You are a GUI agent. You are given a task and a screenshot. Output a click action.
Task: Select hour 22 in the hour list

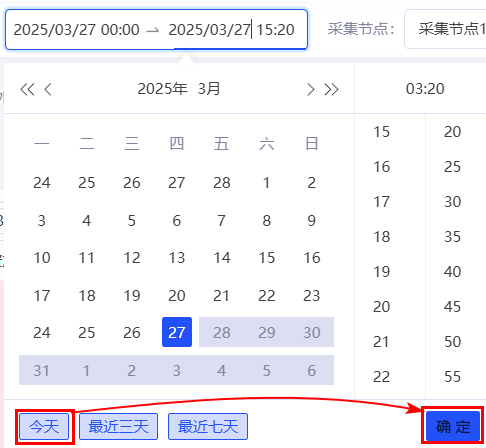point(382,377)
